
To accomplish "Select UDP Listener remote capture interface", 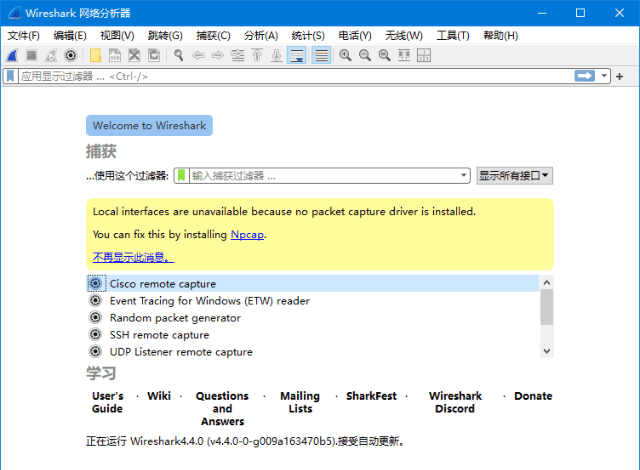I will pos(313,352).
